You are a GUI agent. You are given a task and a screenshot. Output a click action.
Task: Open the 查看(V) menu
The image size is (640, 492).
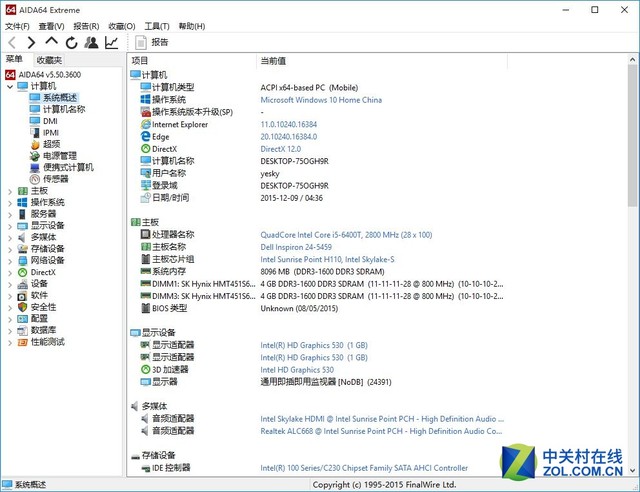51,26
